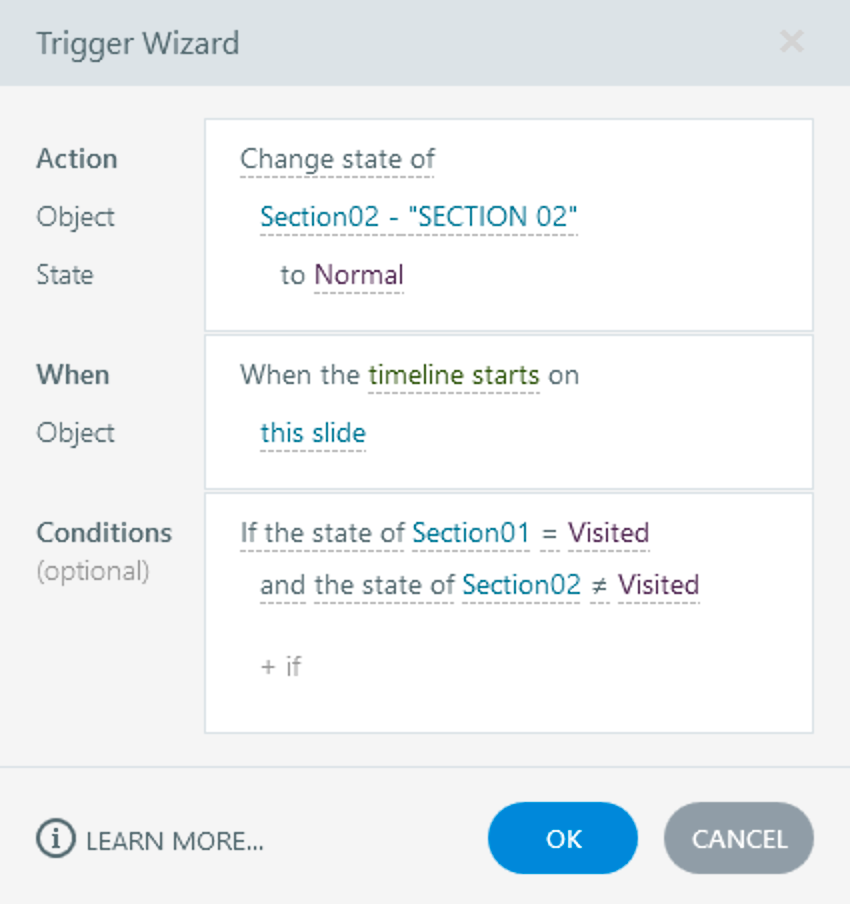Click 'If the state of' condition type
Image resolution: width=850 pixels, height=904 pixels.
(x=323, y=534)
